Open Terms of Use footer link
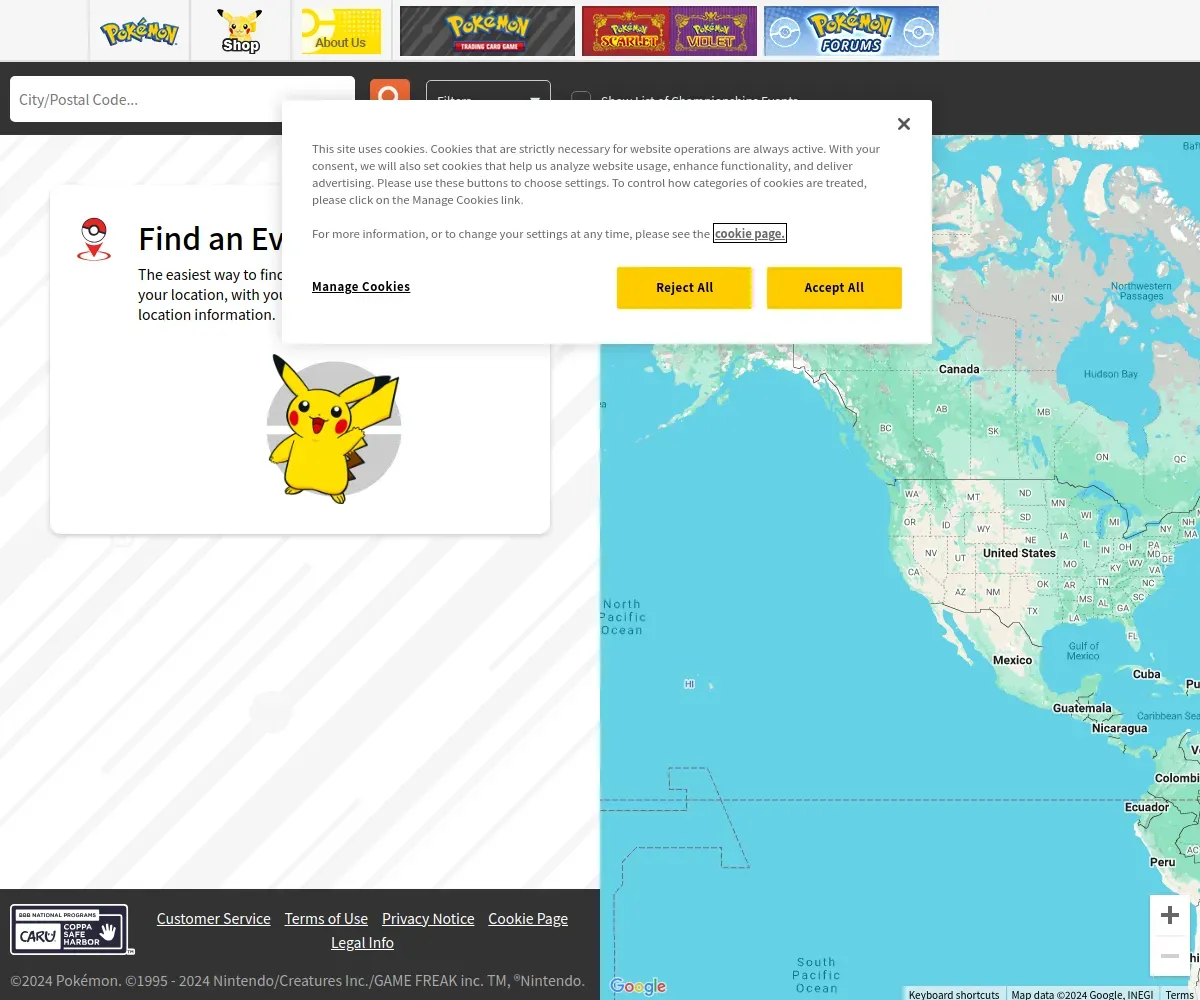 (x=326, y=918)
